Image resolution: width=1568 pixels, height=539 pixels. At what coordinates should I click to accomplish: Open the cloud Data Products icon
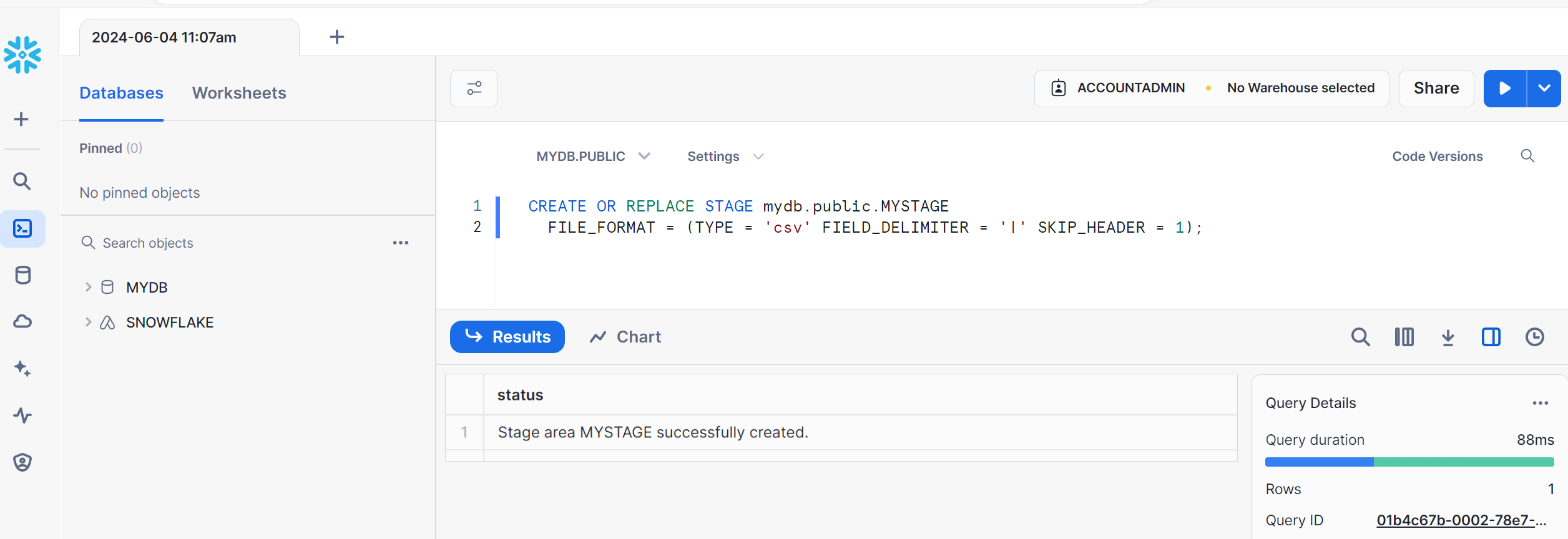pos(22,322)
